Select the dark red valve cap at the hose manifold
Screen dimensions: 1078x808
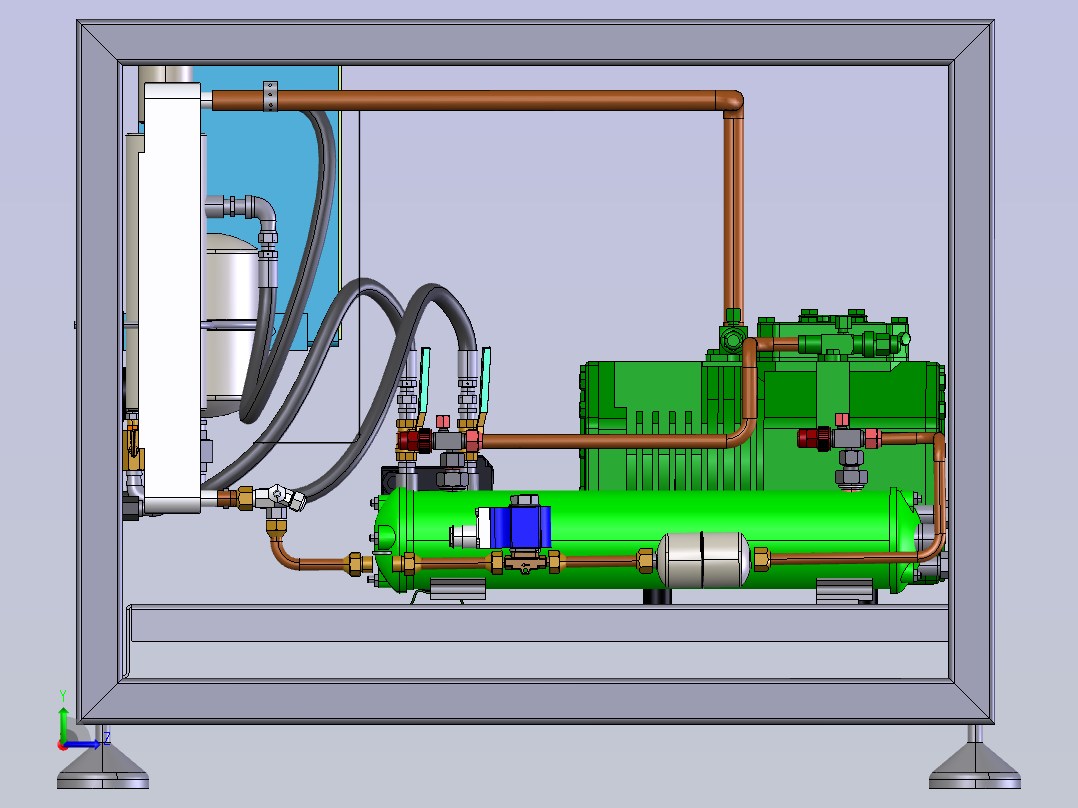(415, 440)
